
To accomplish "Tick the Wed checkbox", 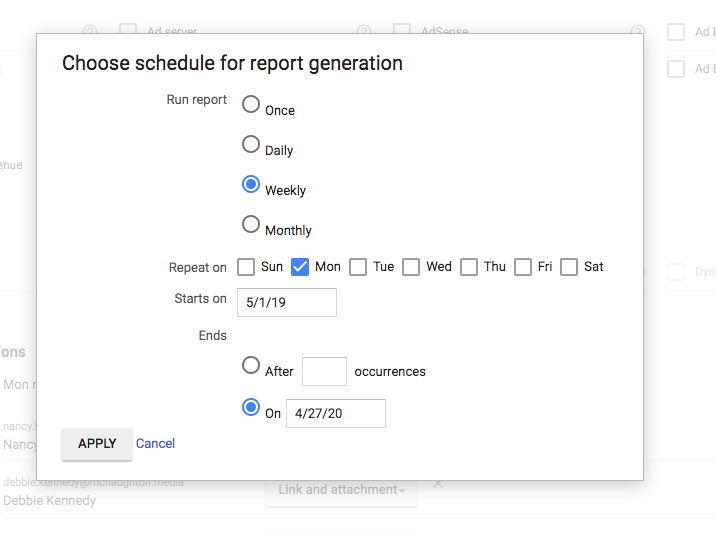I will click(411, 267).
